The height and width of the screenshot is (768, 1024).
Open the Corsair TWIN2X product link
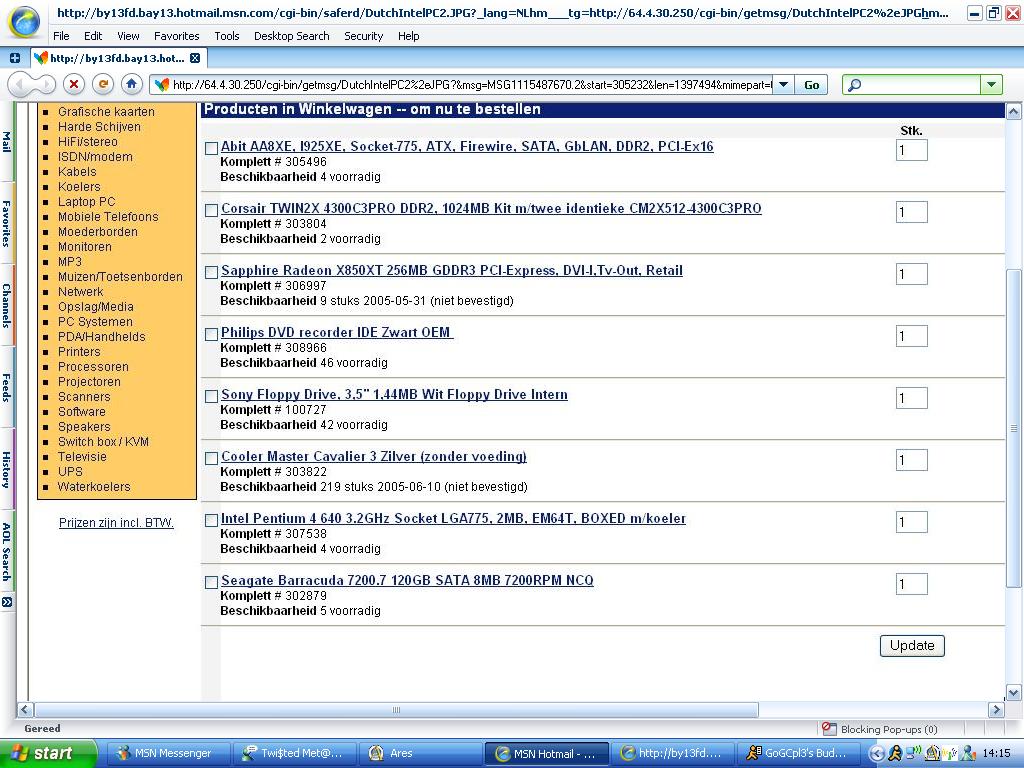[x=491, y=208]
